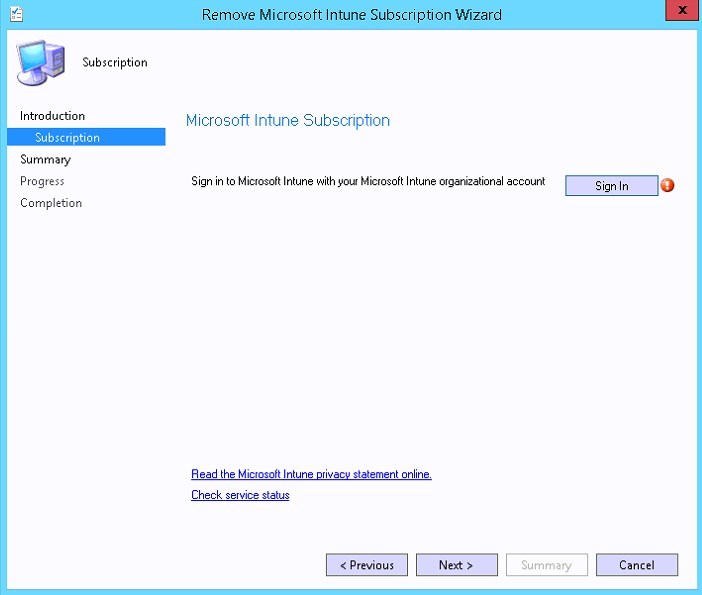Select the Completion step in the sidebar
This screenshot has height=595, width=702.
tap(51, 203)
